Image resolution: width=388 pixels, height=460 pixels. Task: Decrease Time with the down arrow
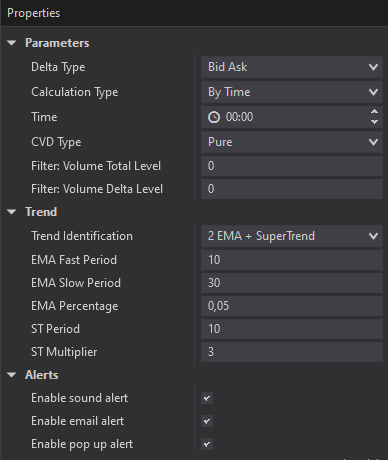[x=374, y=122]
